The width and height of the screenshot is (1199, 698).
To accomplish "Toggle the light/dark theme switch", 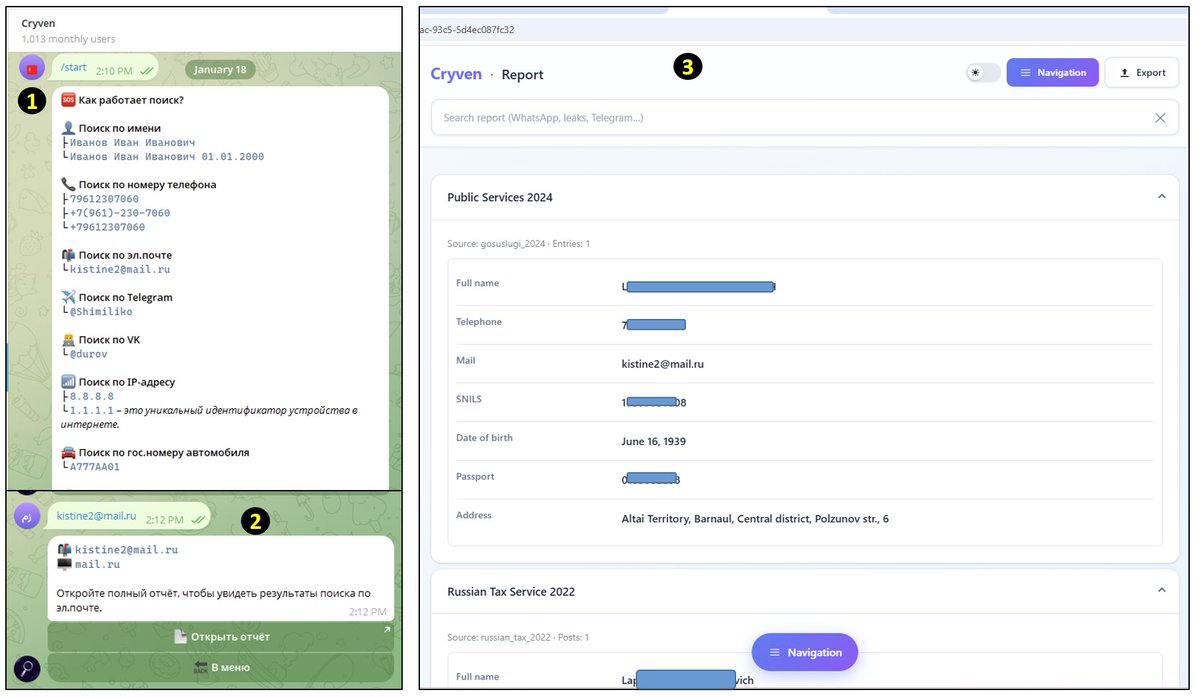I will pyautogui.click(x=983, y=73).
